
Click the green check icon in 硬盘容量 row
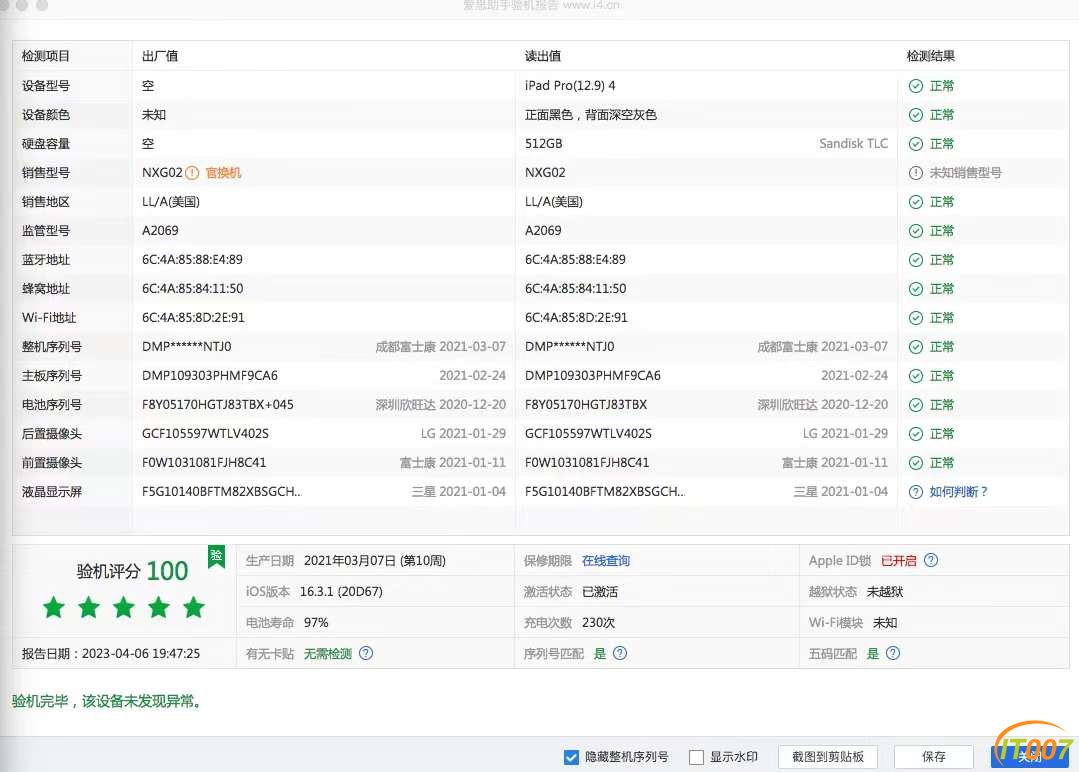[916, 144]
